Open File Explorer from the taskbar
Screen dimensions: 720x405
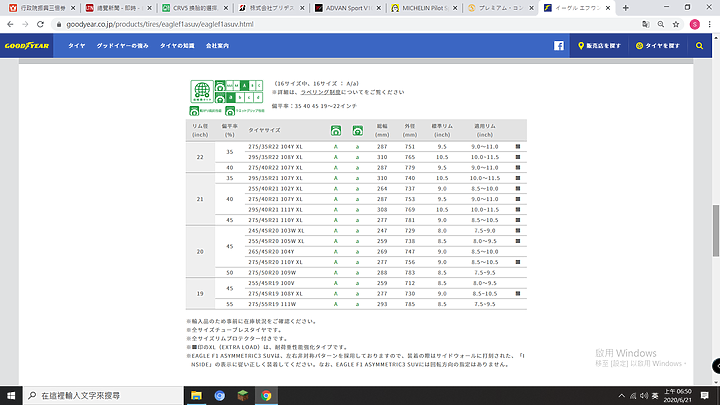tap(197, 395)
